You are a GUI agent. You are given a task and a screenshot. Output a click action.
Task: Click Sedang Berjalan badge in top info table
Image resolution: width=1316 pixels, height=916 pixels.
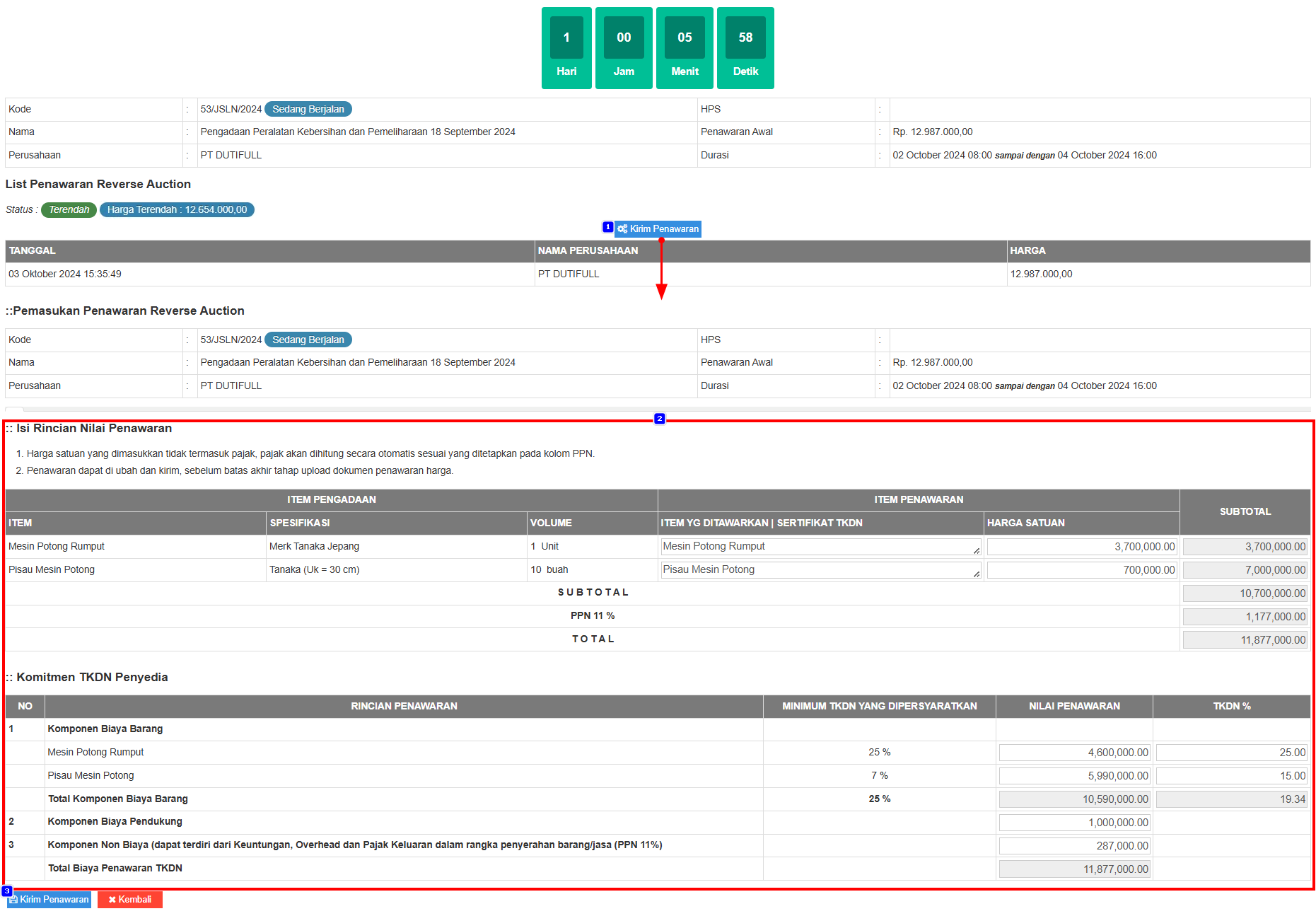pyautogui.click(x=308, y=110)
